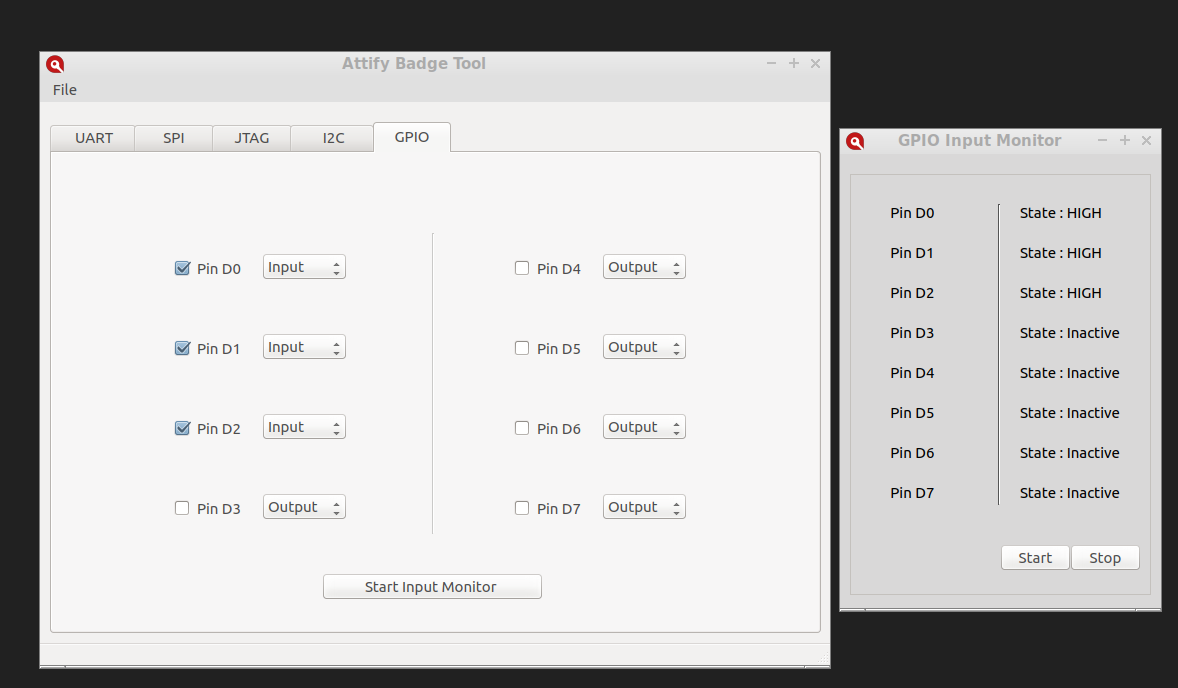1178x688 pixels.
Task: Check the Pin D5 checkbox
Action: (521, 348)
